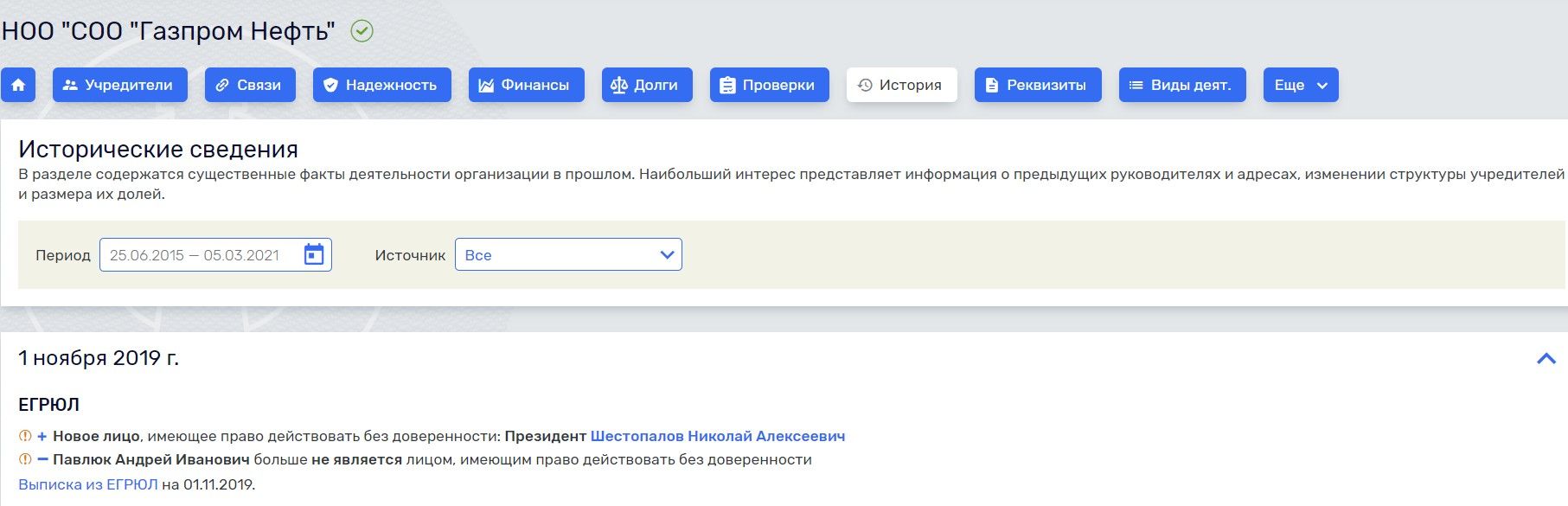Viewport: 1568px width, 506px height.
Task: Click the plus sign before Новое лицо
Action: point(42,436)
